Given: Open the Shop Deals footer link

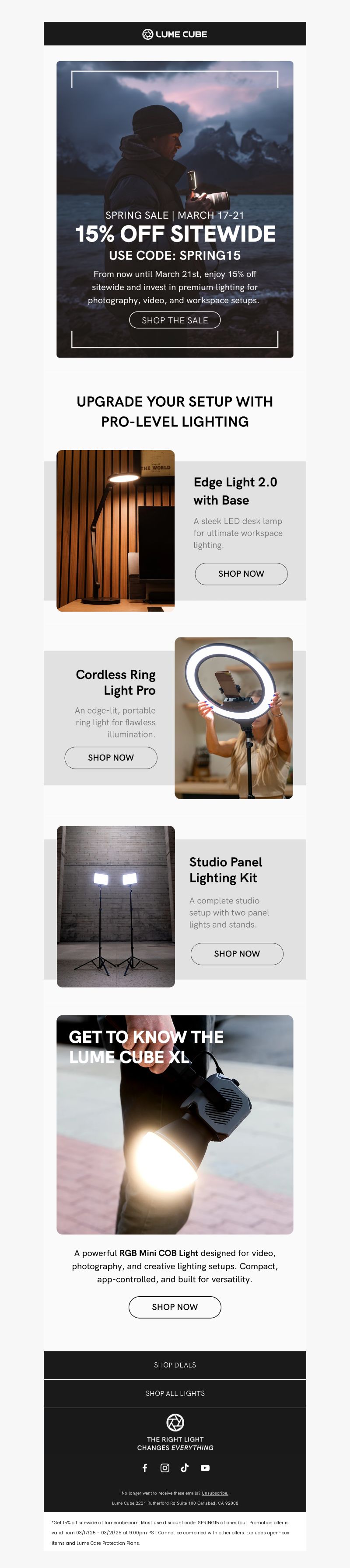Looking at the screenshot, I should [175, 1365].
